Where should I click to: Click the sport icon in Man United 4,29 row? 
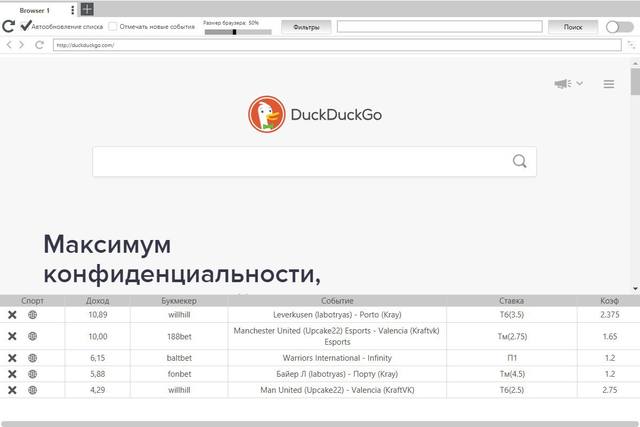pos(32,390)
